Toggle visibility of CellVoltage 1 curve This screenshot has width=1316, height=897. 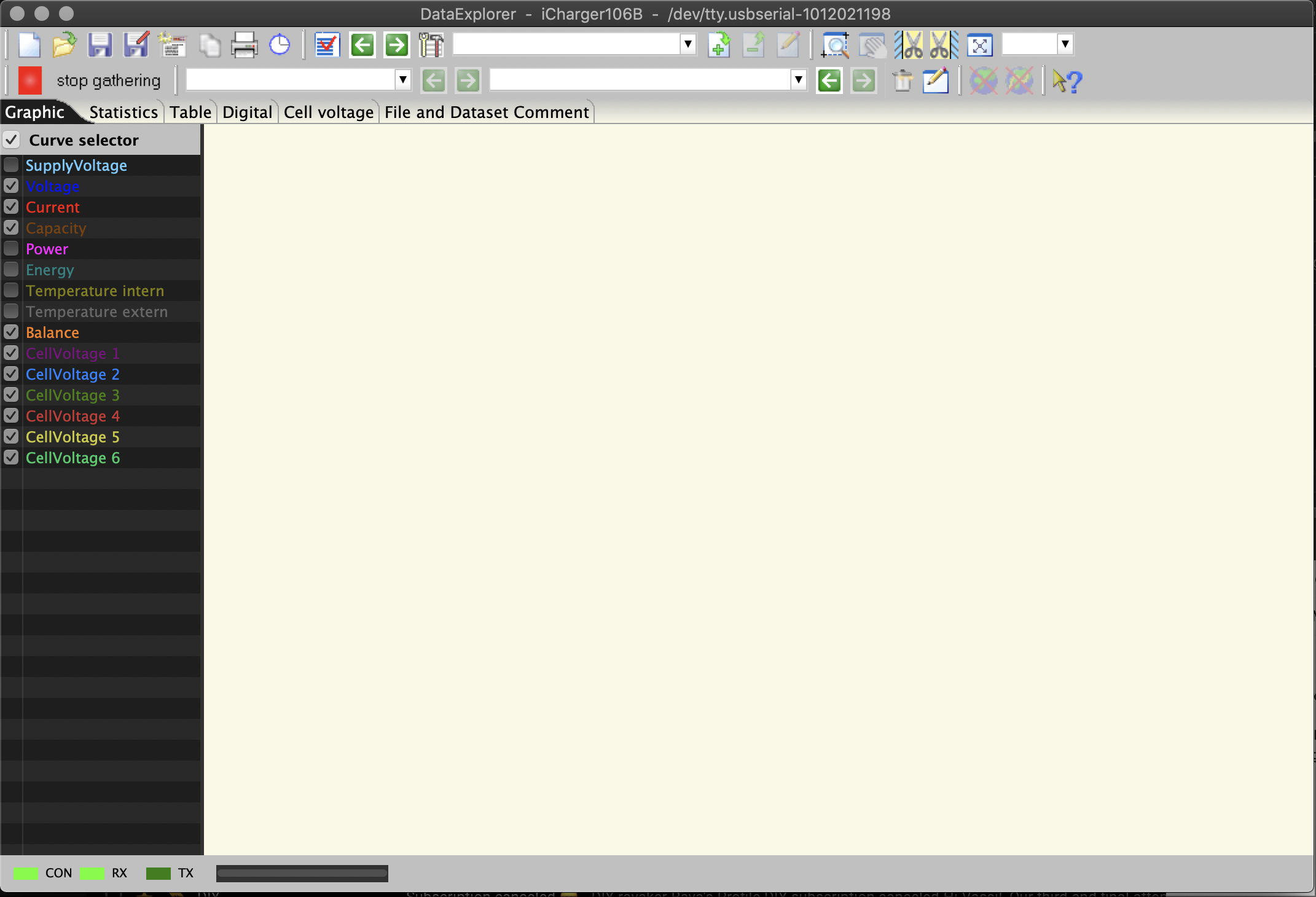tap(10, 353)
